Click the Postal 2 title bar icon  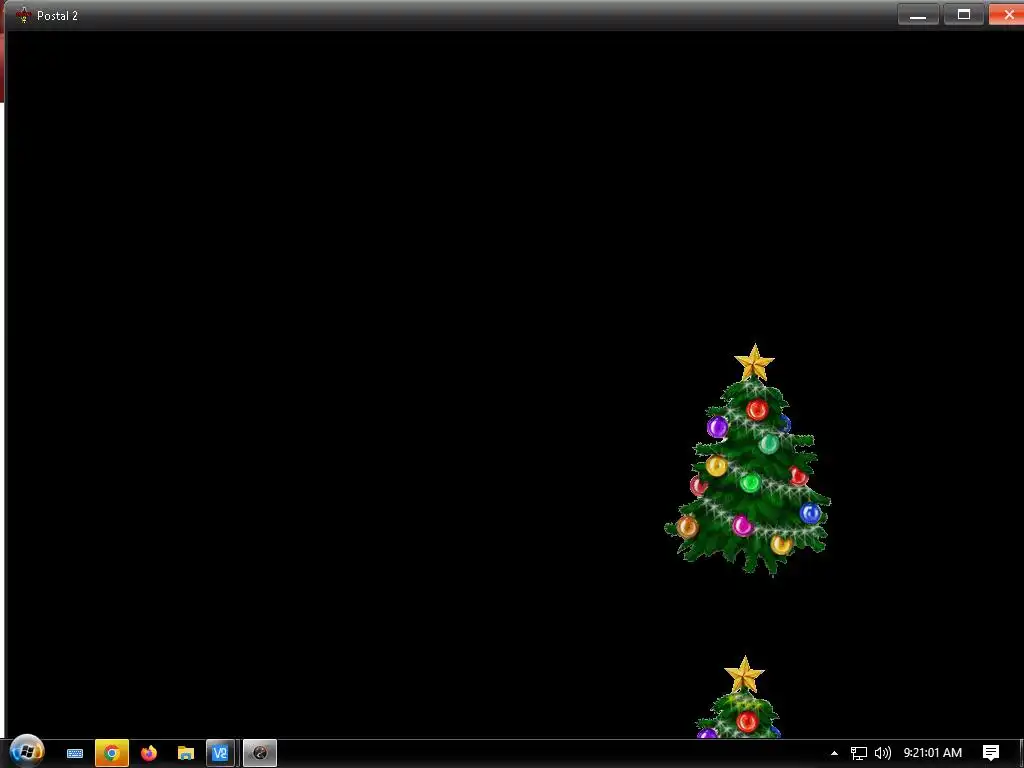24,15
